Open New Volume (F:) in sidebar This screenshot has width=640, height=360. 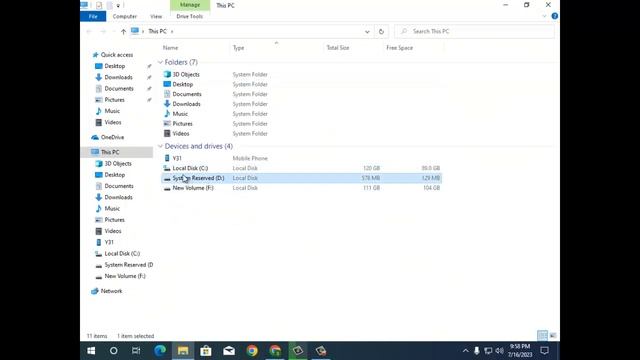pos(124,276)
